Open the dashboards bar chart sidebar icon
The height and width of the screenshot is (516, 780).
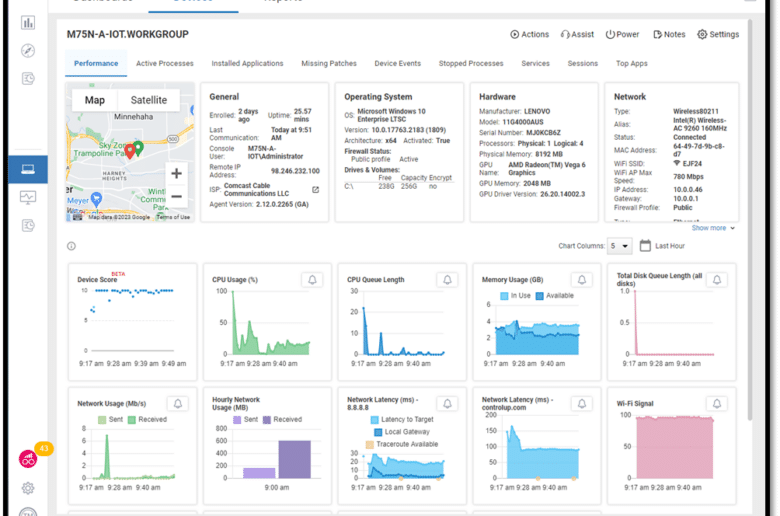(x=28, y=22)
